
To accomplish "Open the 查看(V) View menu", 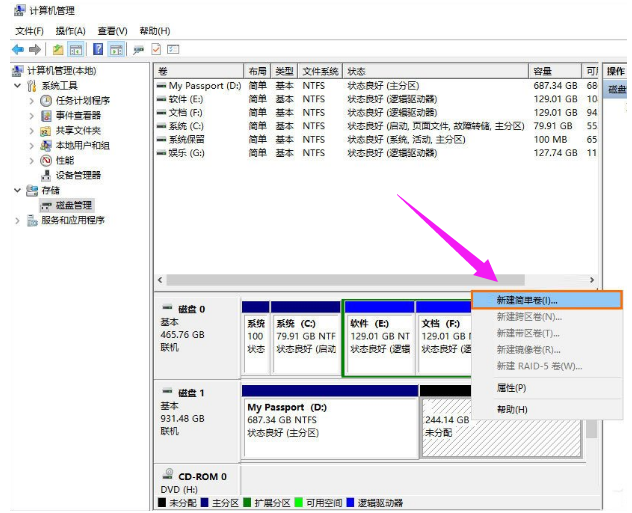I will tap(112, 31).
